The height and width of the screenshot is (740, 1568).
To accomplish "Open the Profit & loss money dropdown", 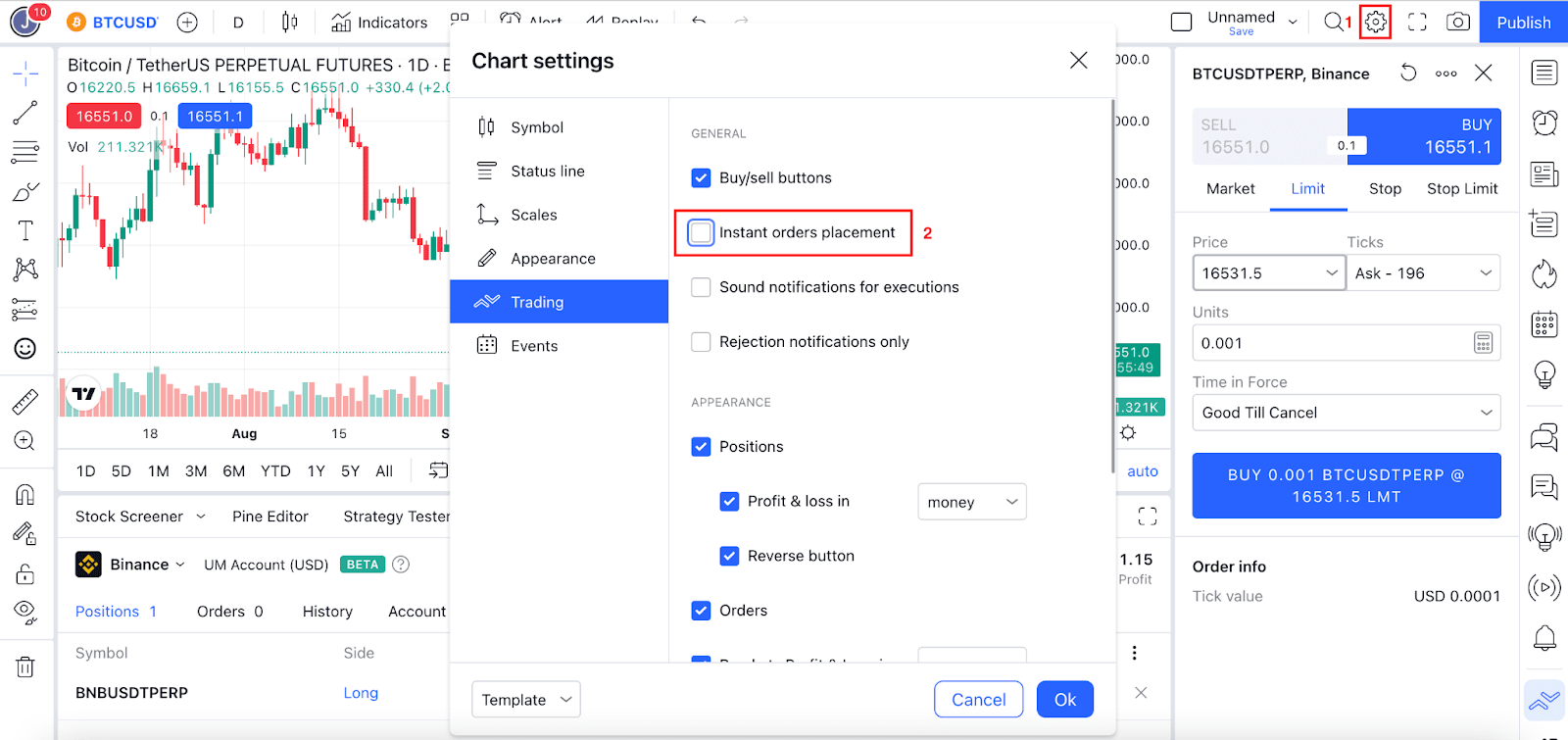I will [x=971, y=502].
